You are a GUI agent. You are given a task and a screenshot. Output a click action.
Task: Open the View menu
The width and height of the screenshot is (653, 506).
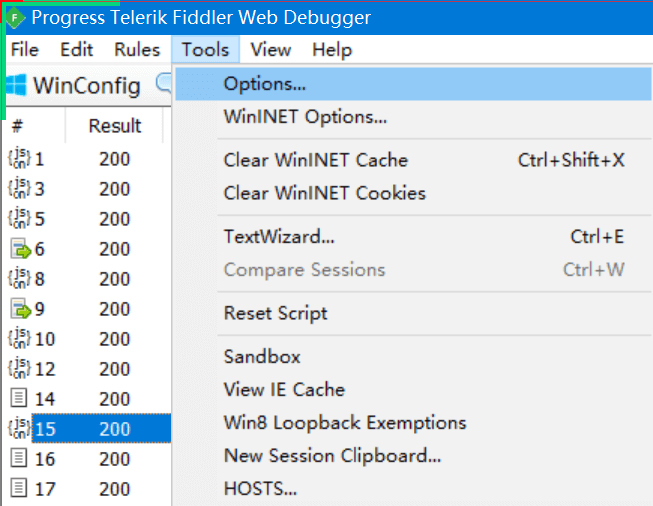(x=270, y=49)
